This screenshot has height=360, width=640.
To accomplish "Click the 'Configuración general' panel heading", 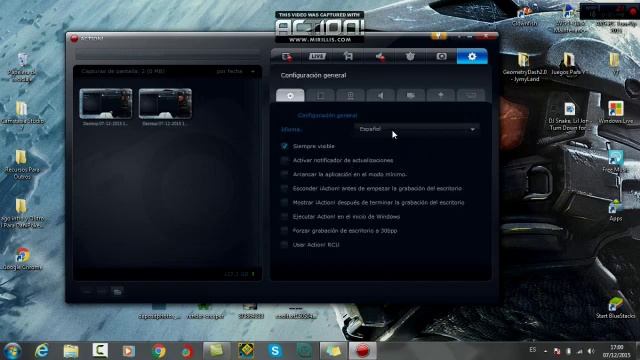I will tap(313, 75).
